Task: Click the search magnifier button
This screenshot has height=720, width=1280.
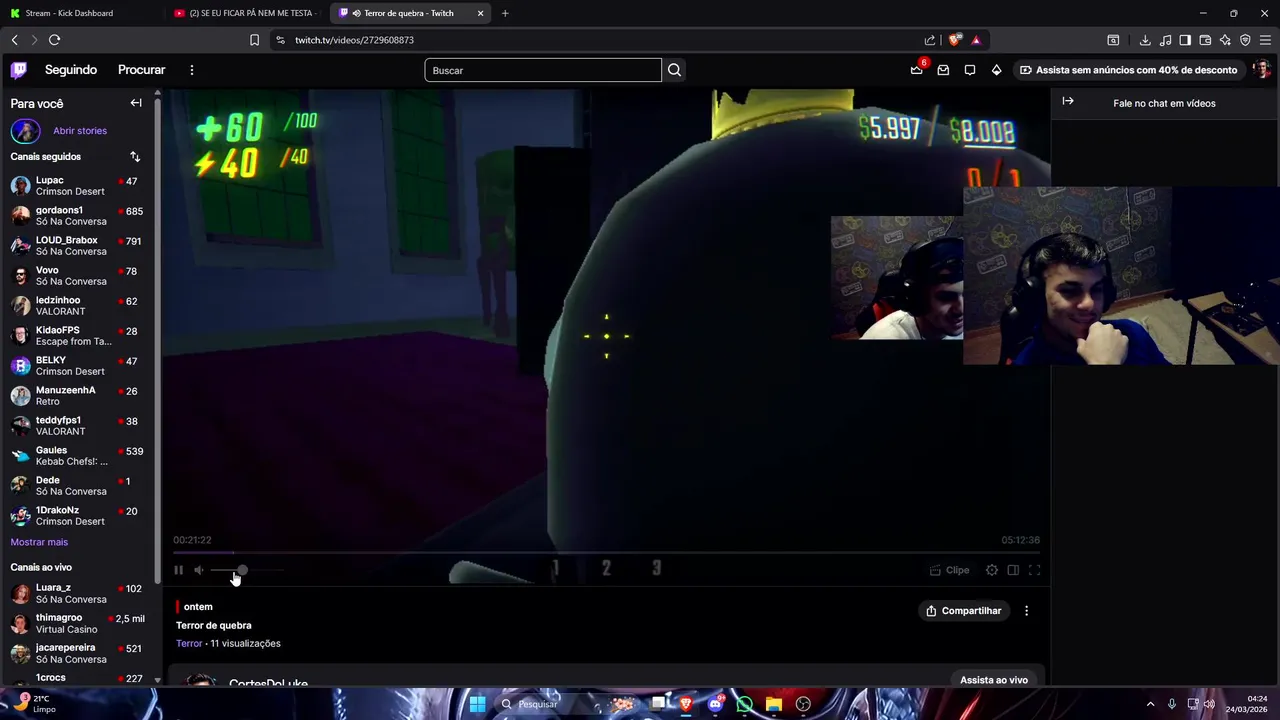Action: tap(675, 70)
